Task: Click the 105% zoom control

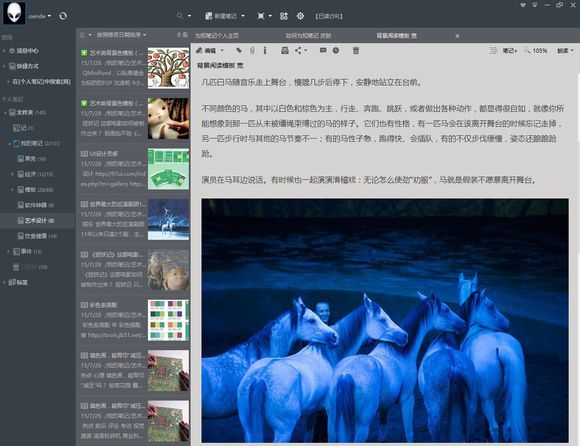Action: tap(535, 51)
